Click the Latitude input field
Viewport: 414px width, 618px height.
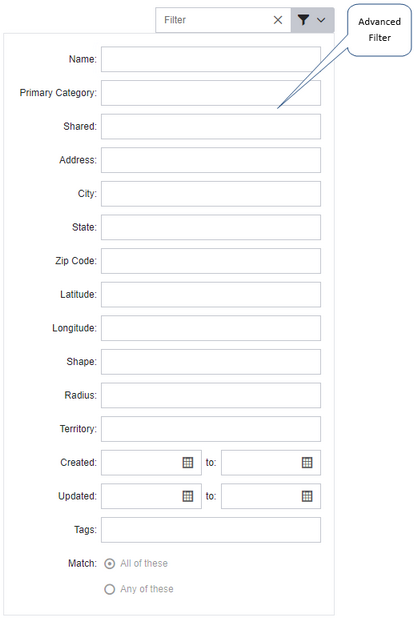[211, 294]
